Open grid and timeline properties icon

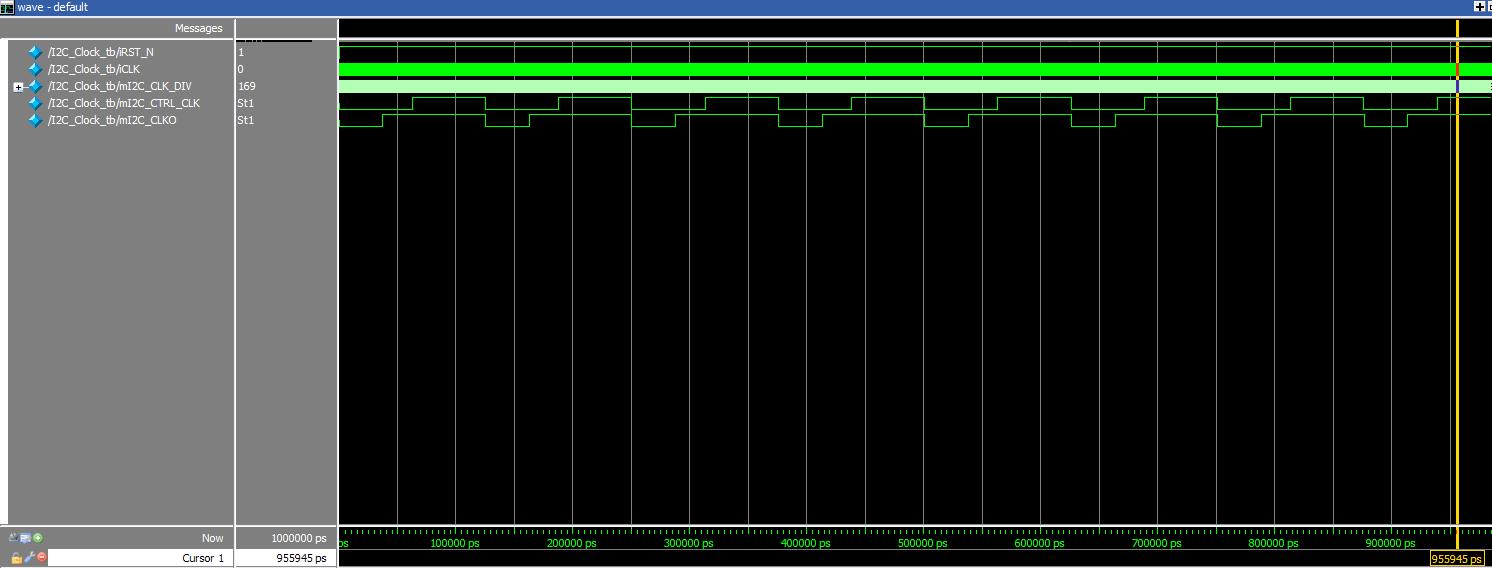(25, 538)
